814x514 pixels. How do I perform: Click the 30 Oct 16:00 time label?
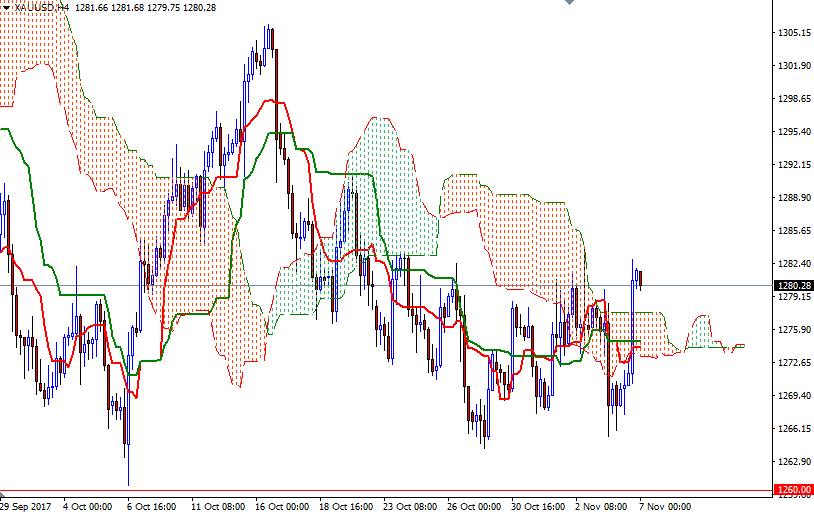pyautogui.click(x=538, y=506)
